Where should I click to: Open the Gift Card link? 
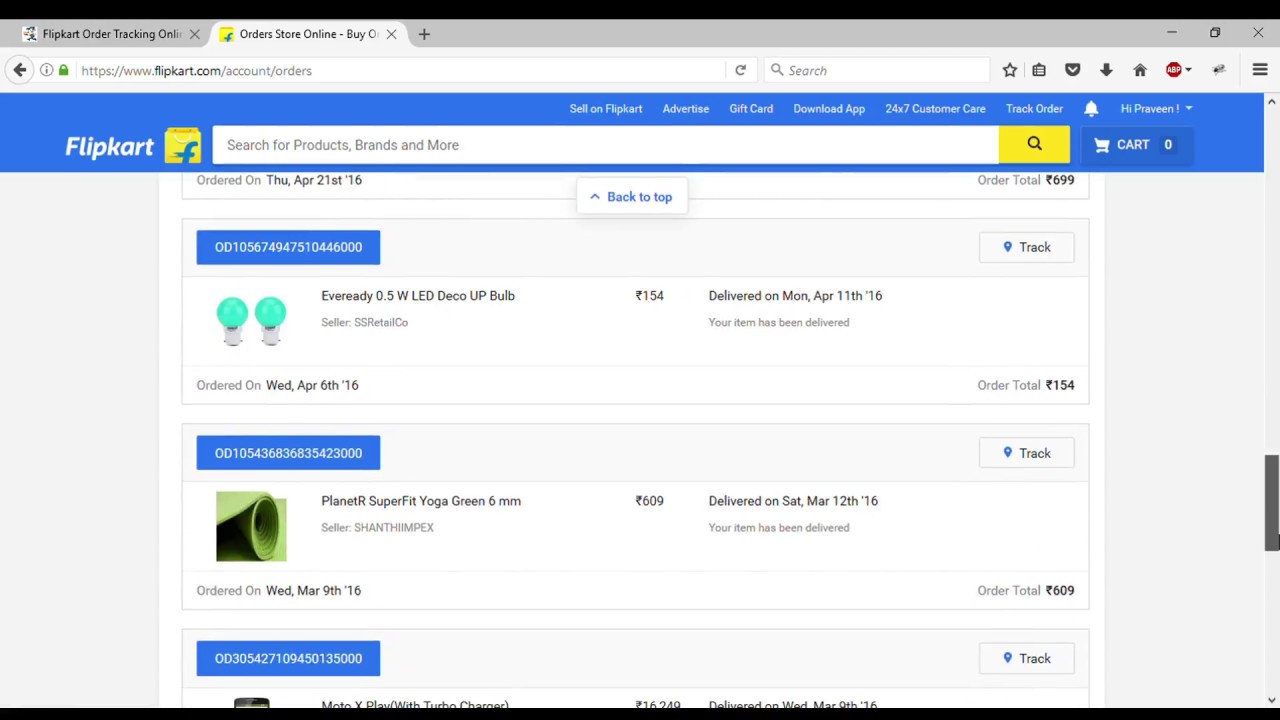(751, 108)
